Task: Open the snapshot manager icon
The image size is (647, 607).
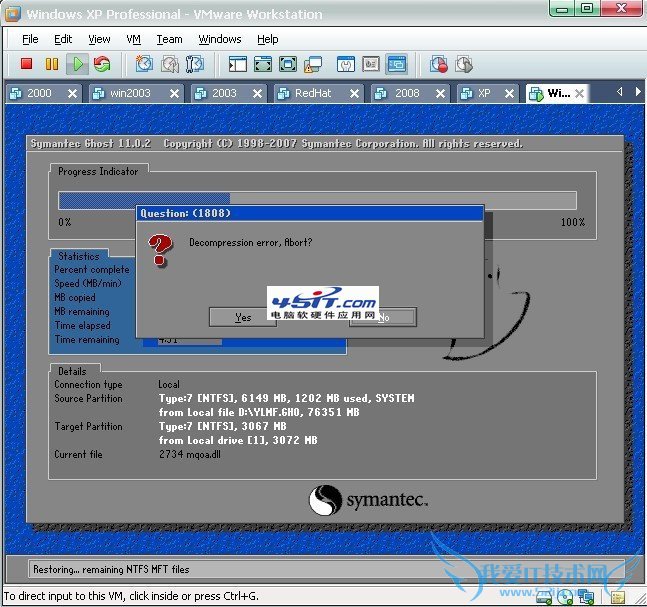Action: pos(195,64)
